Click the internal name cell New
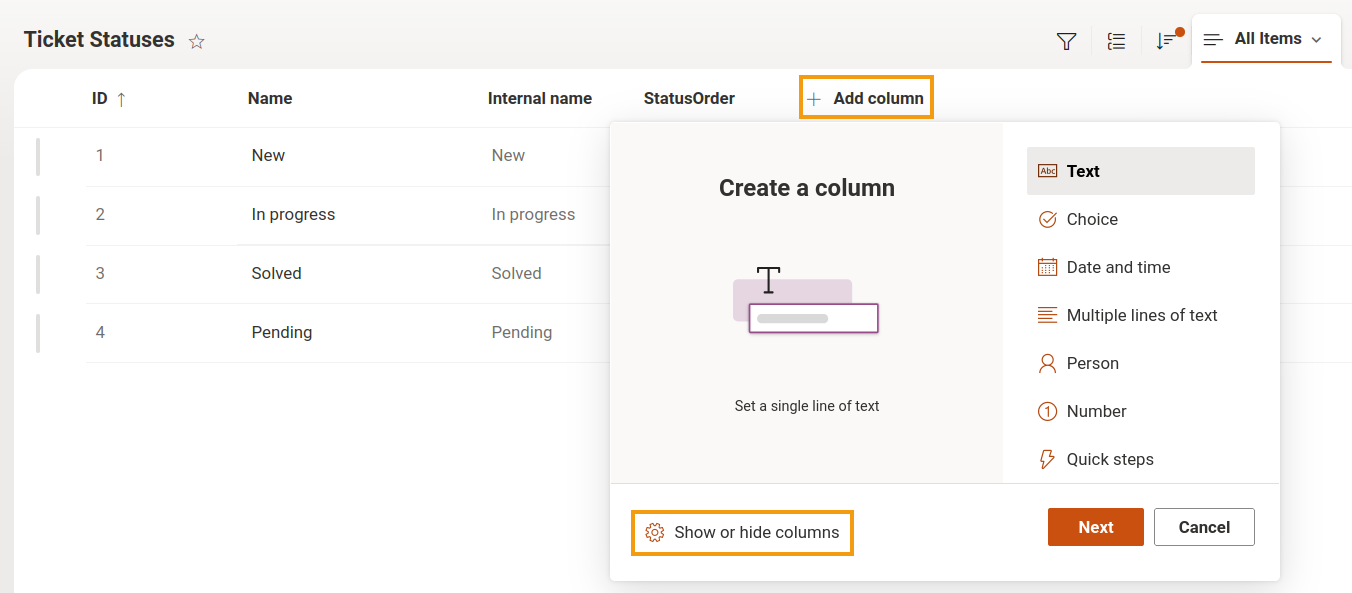Image resolution: width=1352 pixels, height=593 pixels. tap(508, 155)
